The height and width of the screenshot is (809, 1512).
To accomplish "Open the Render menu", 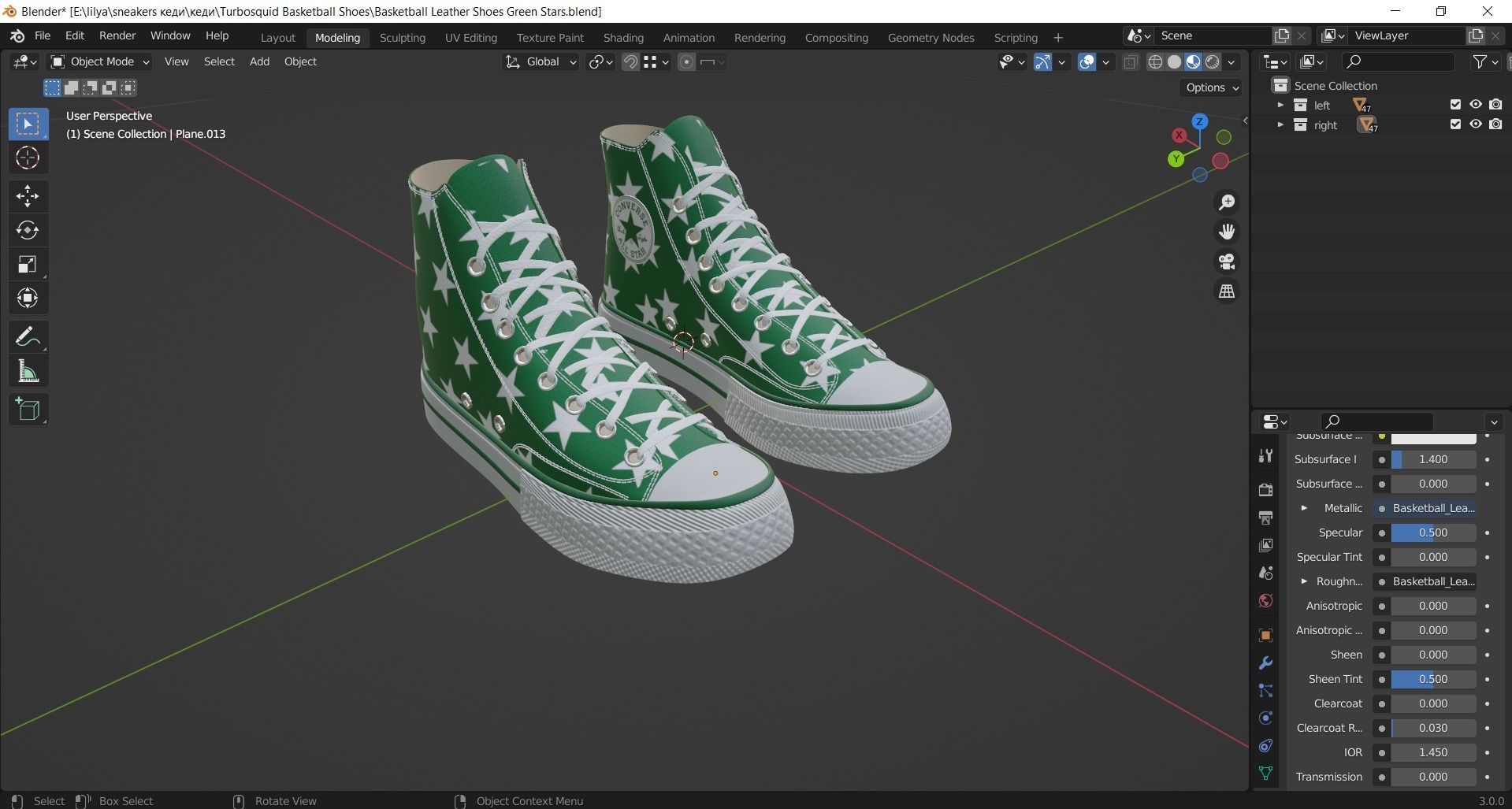I will pos(117,35).
